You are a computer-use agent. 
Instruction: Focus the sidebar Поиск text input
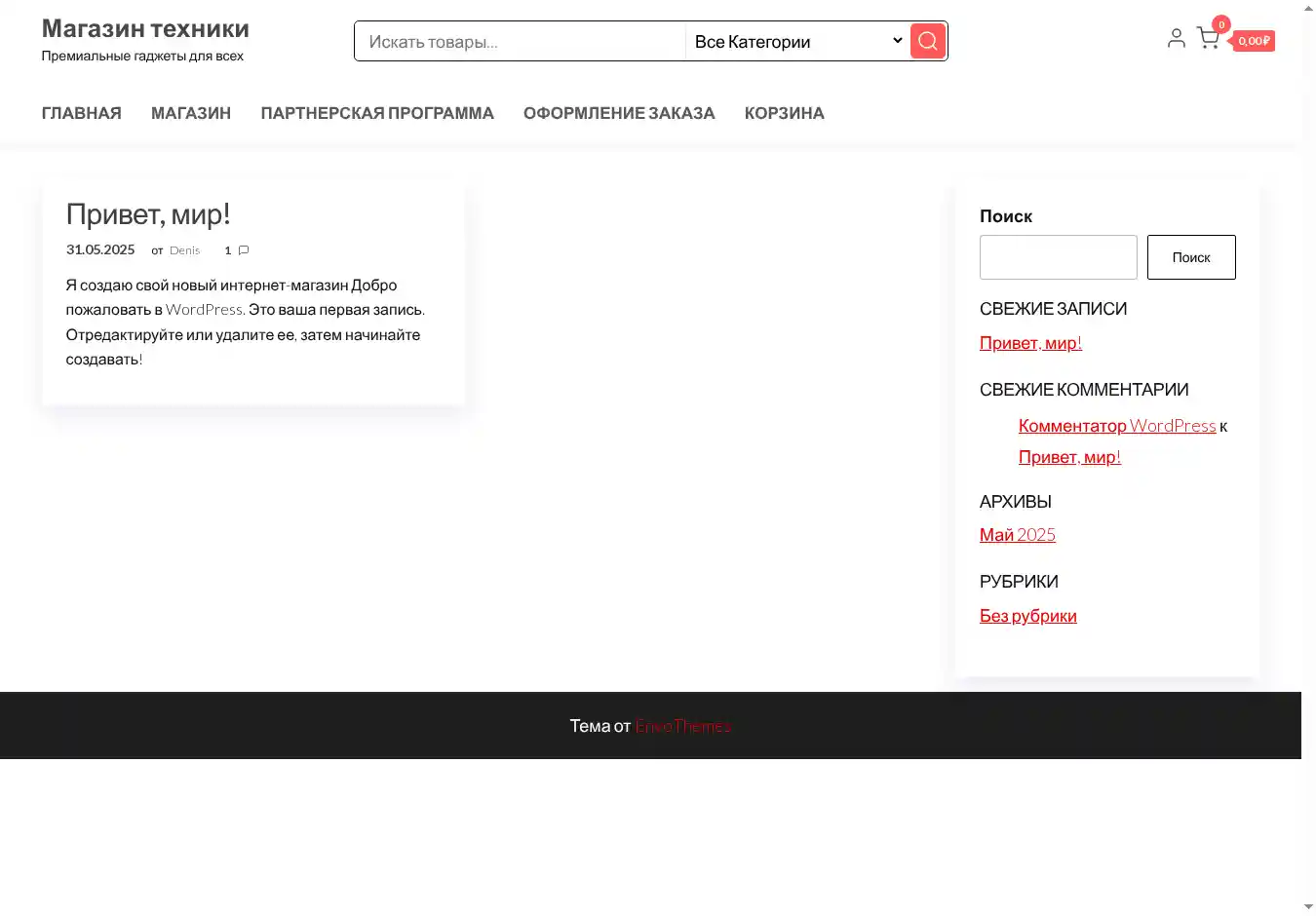tap(1058, 257)
